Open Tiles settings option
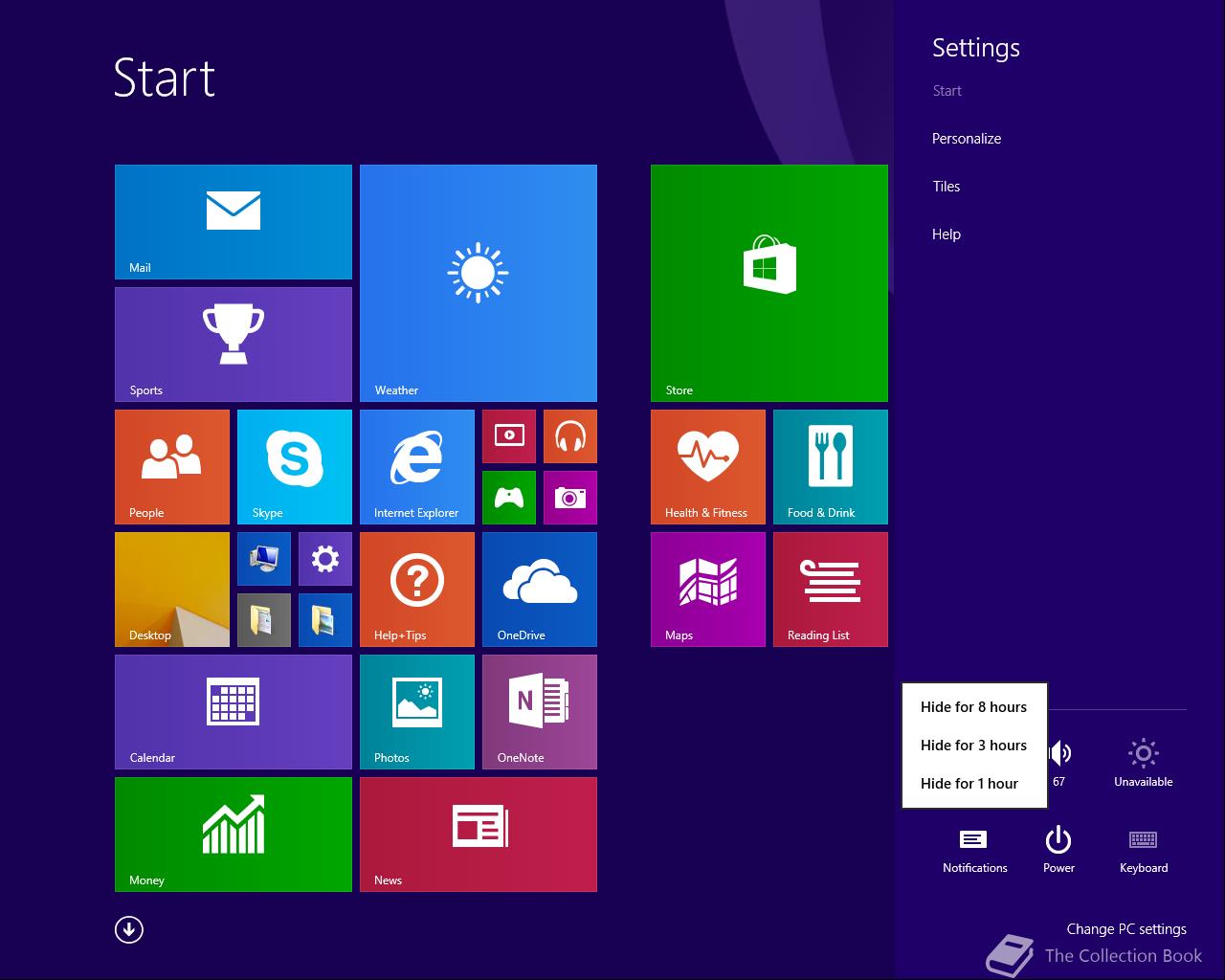Screen dimensions: 1225x980 947,187
